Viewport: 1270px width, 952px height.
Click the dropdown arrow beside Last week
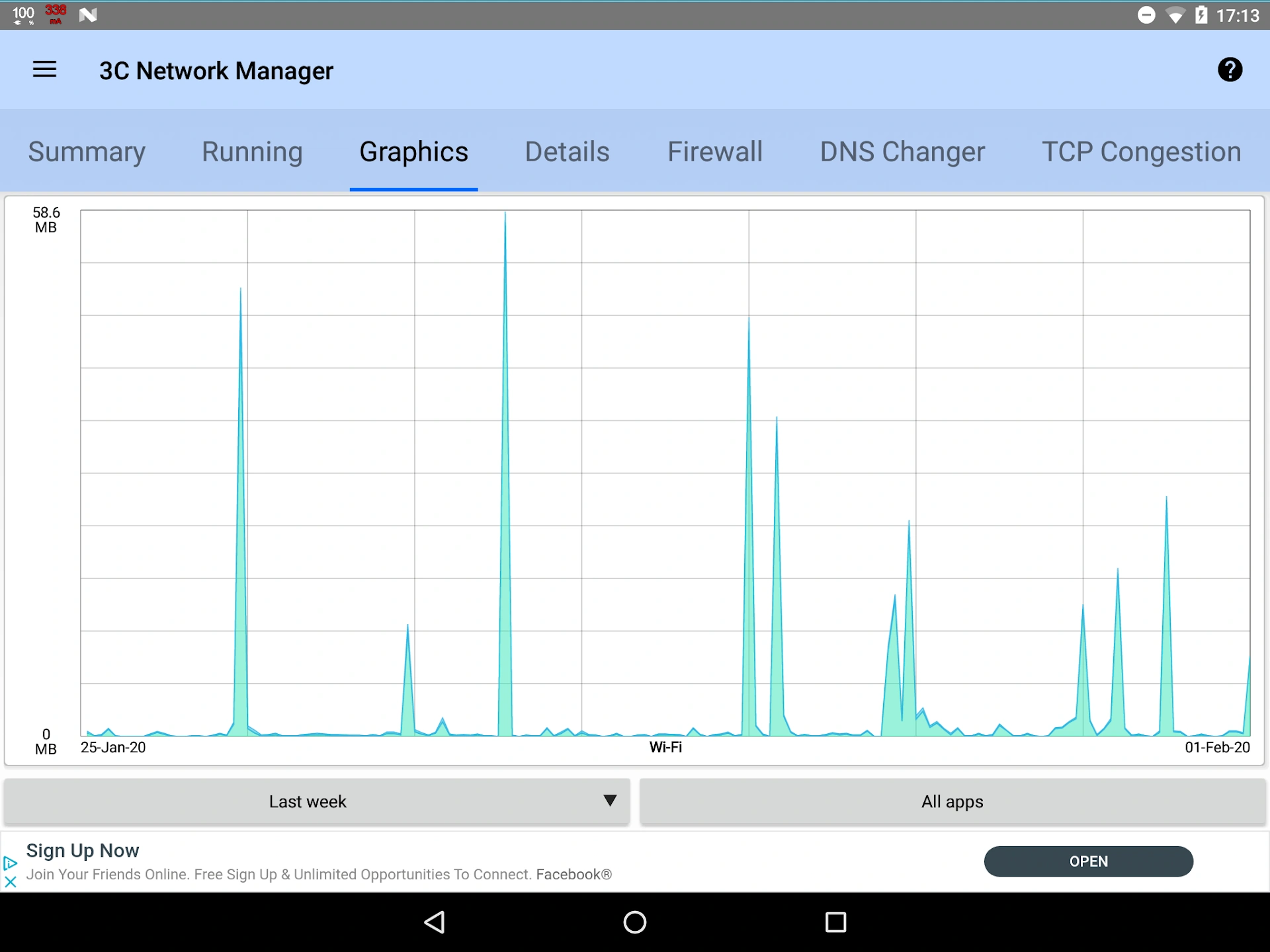point(610,801)
